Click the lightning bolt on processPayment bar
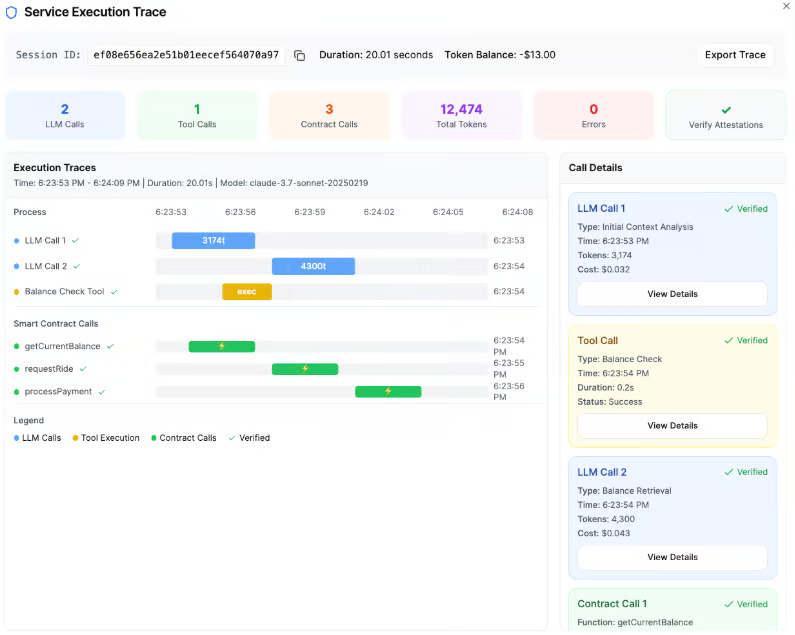The image size is (795, 635). (388, 391)
